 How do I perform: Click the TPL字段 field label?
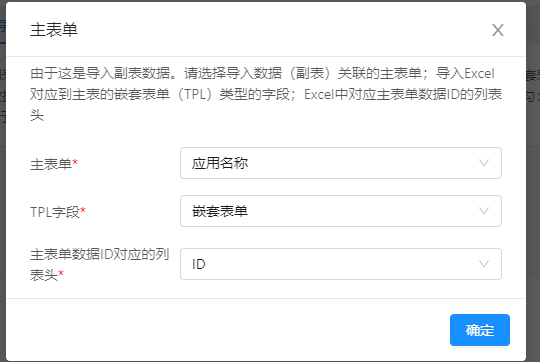pos(55,212)
